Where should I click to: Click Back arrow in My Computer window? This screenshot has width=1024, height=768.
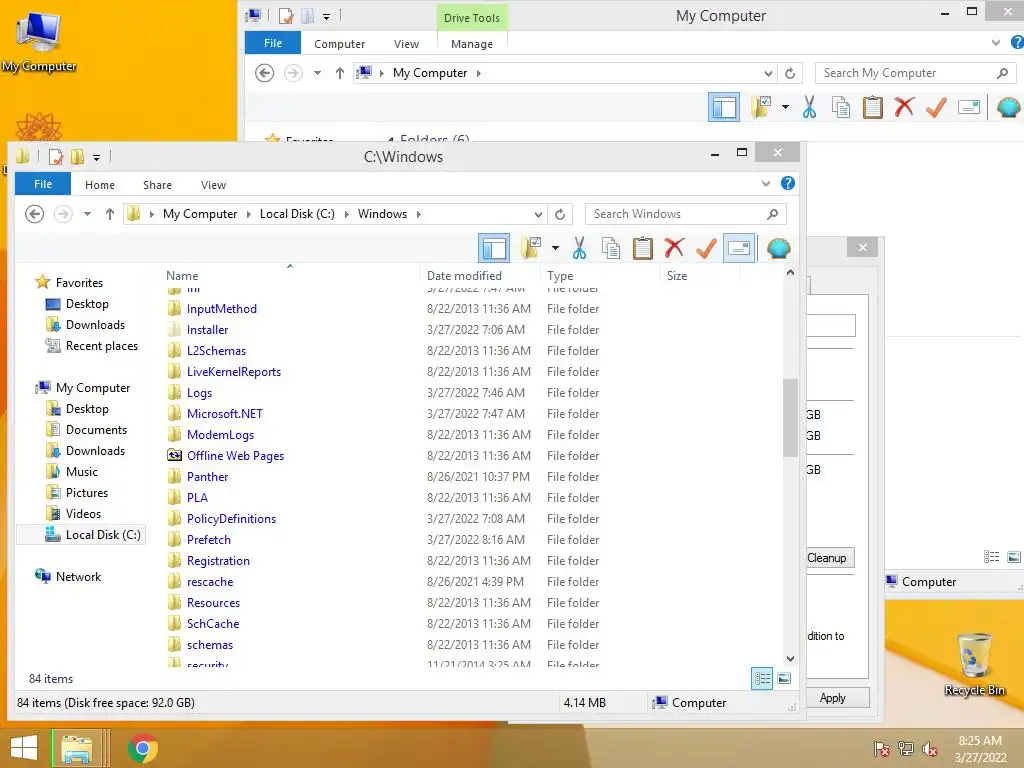[264, 73]
